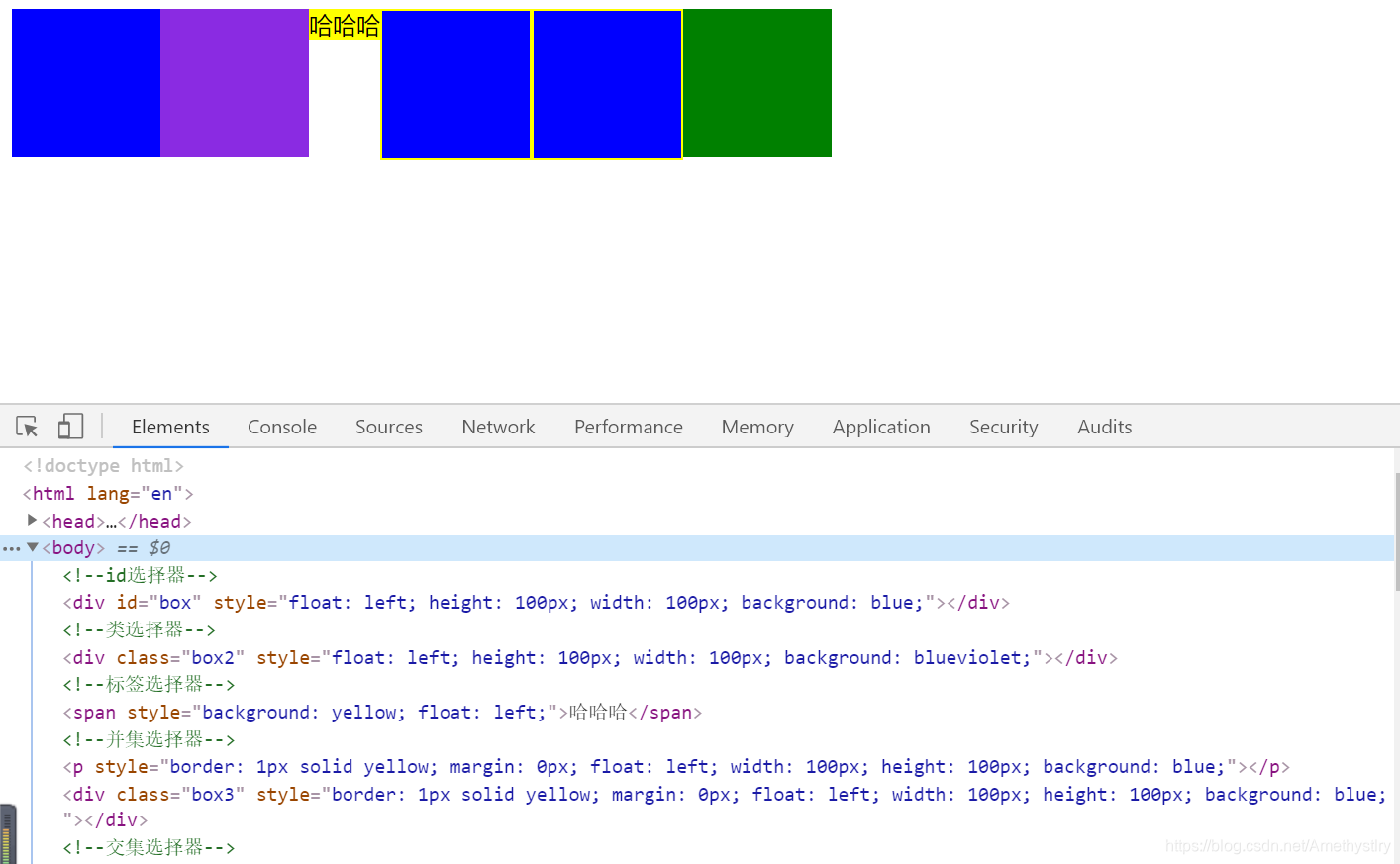This screenshot has height=864, width=1400.
Task: Open the three-dots menu beside body
Action: (x=12, y=548)
